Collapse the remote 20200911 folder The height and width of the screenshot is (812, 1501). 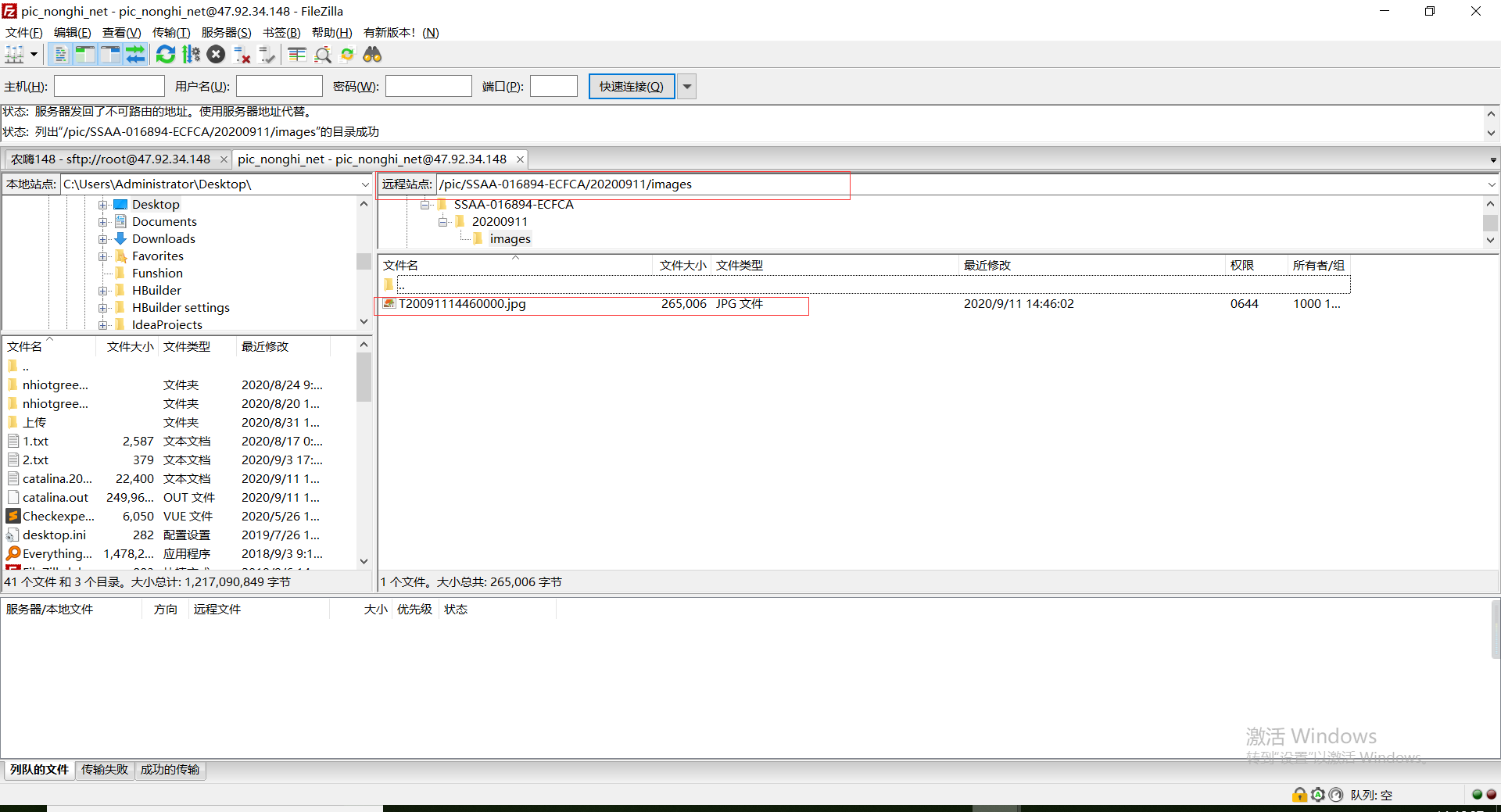point(443,222)
